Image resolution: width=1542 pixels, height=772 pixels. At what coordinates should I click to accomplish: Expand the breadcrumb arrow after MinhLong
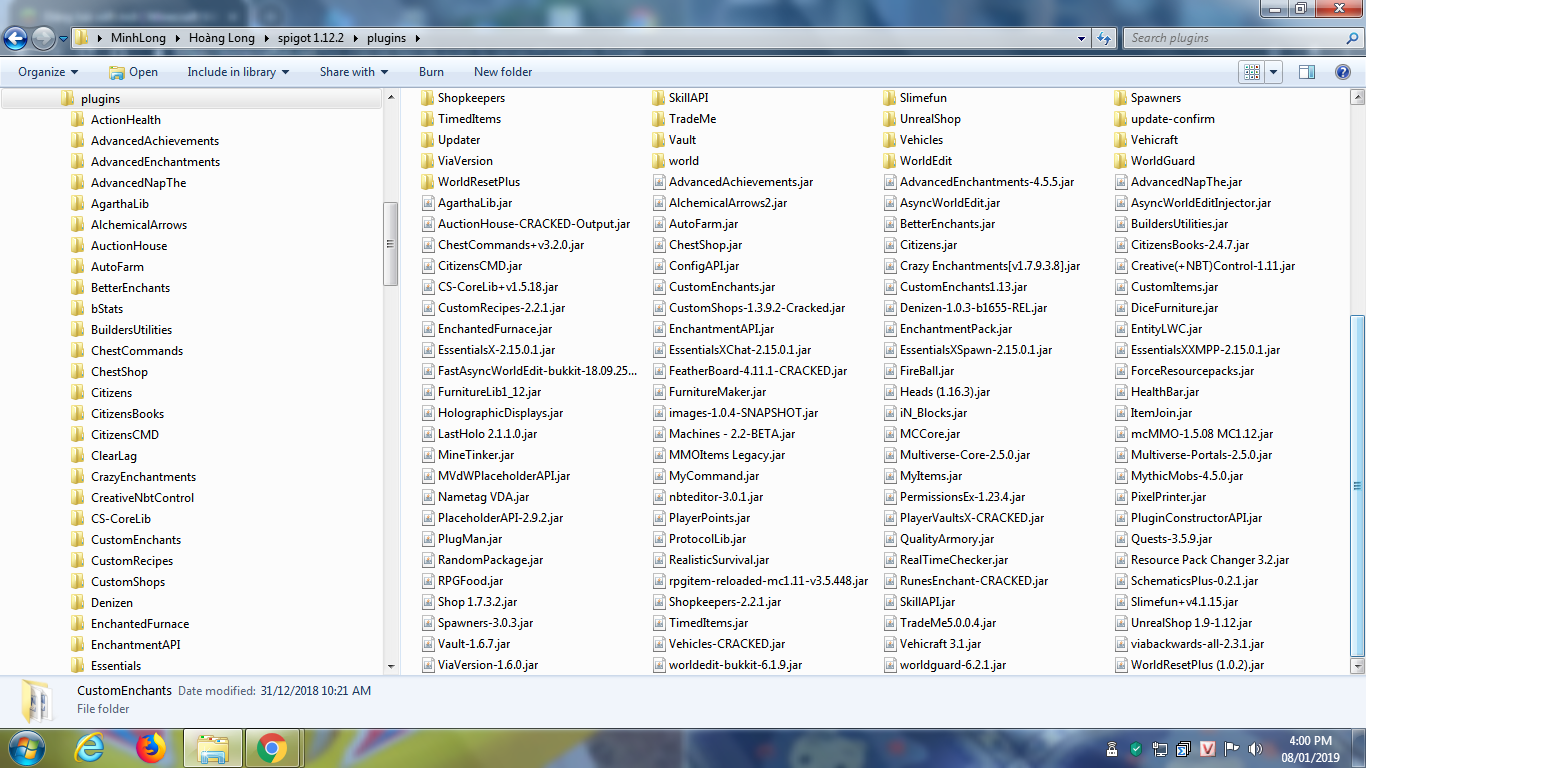click(x=179, y=38)
